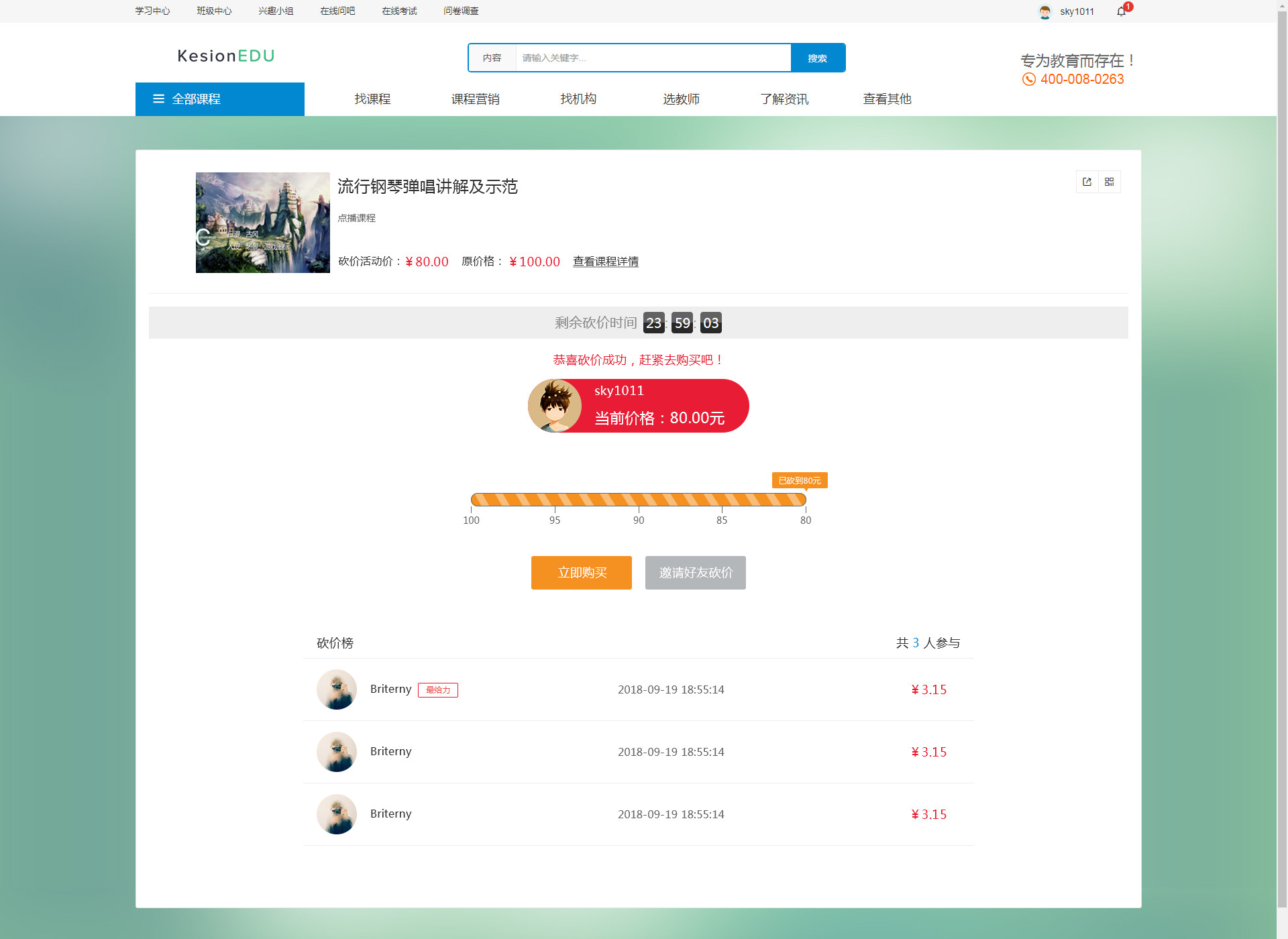
Task: Open the 选教师 section
Action: pos(681,99)
